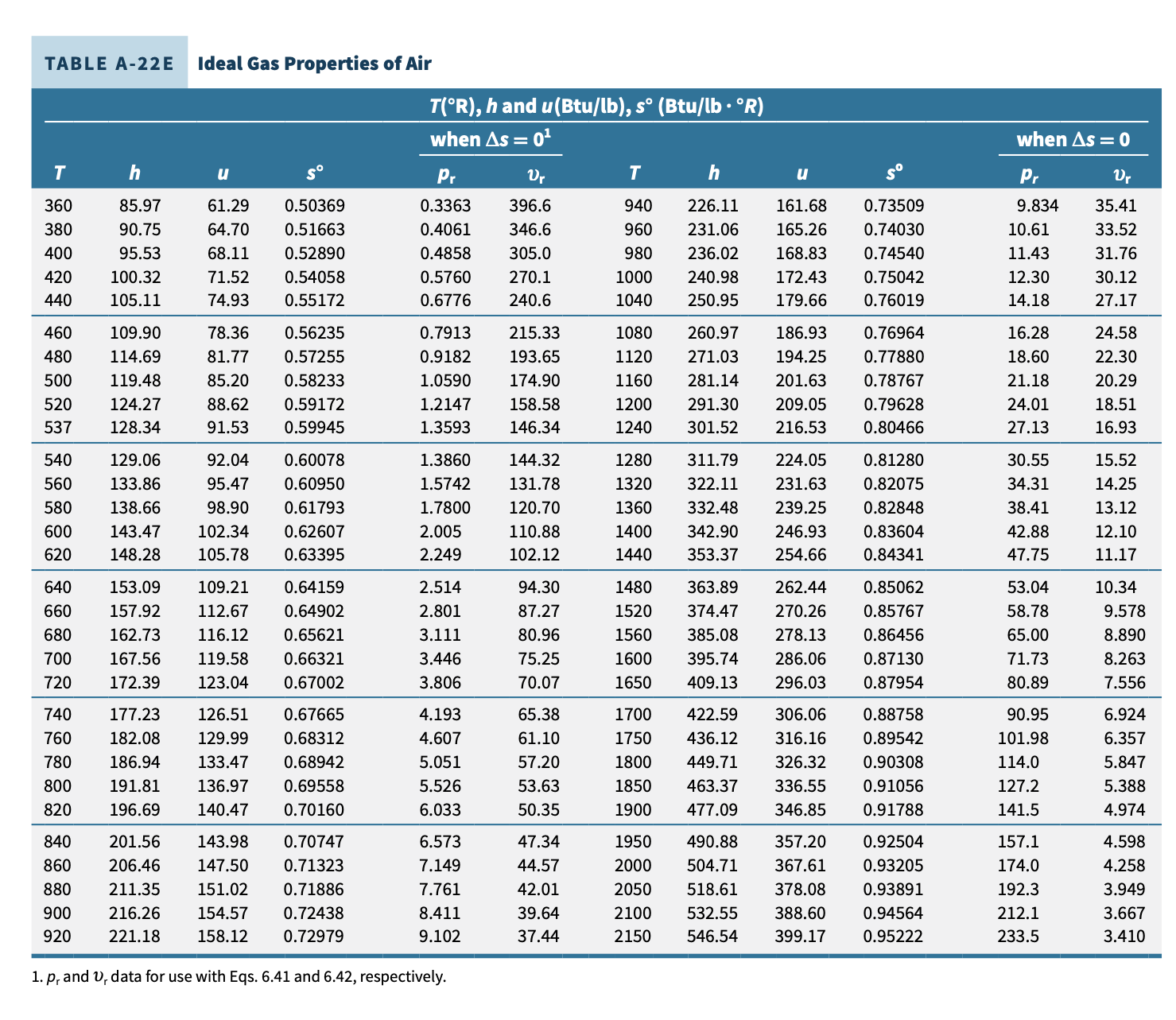Select the title 'Ideal Gas Properties of Air'
1176x1020 pixels.
point(314,63)
